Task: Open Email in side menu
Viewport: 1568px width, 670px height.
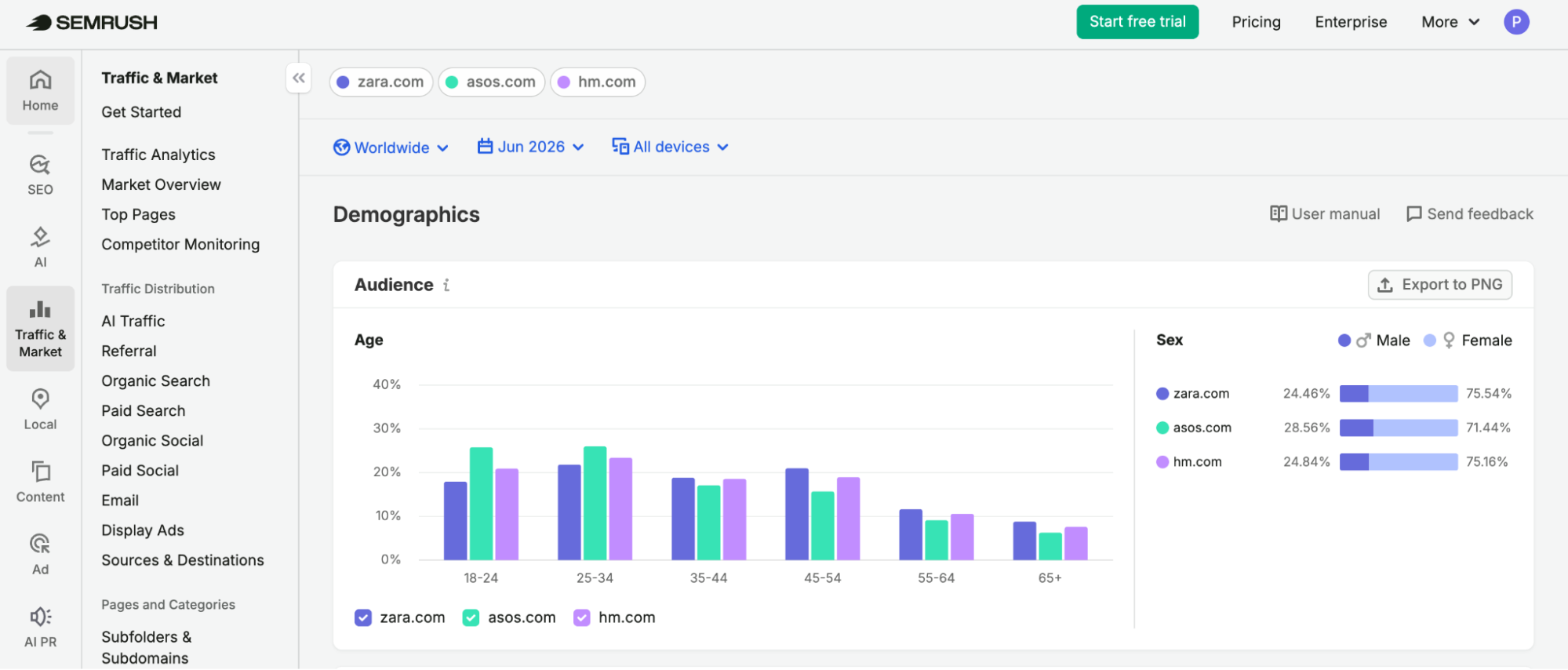Action: click(120, 500)
